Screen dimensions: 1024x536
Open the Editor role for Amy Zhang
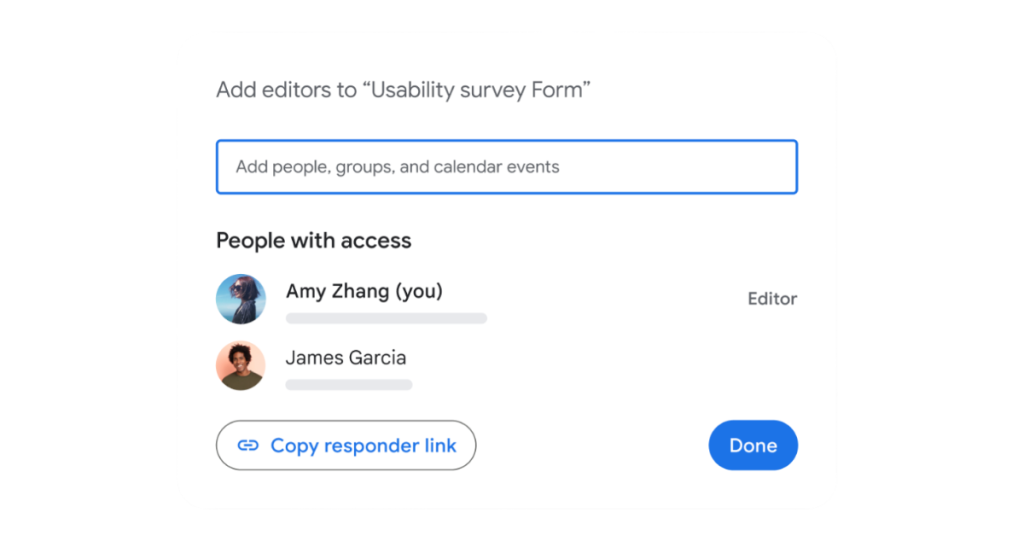772,298
